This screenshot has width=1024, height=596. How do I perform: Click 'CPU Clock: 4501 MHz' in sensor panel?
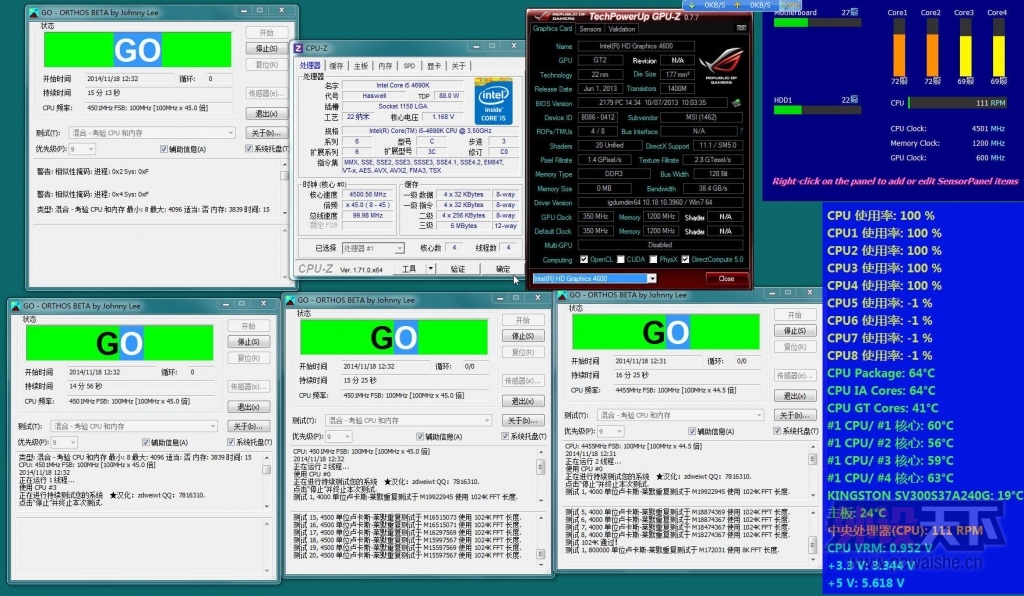coord(948,129)
